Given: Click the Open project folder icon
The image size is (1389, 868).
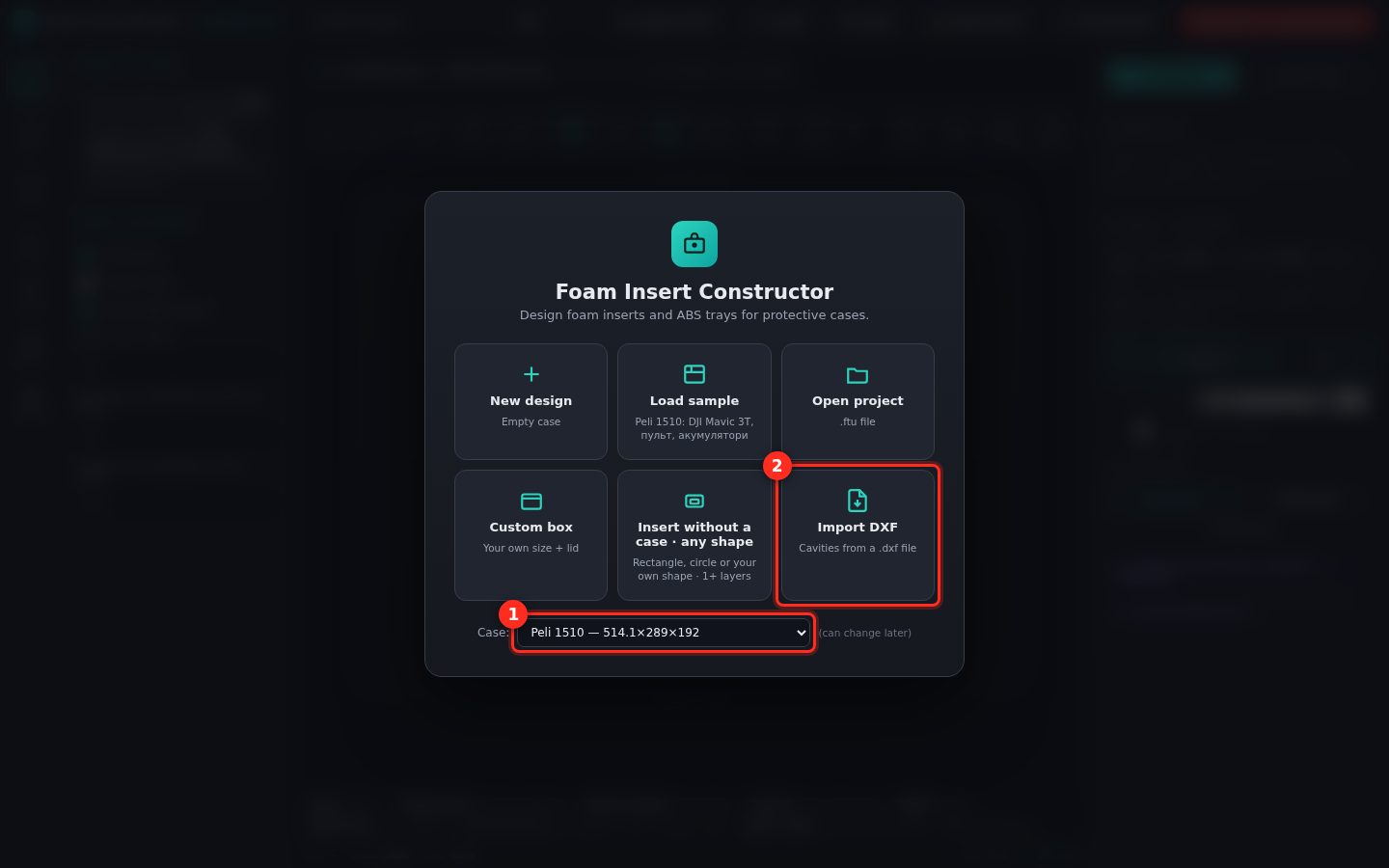Looking at the screenshot, I should (858, 374).
